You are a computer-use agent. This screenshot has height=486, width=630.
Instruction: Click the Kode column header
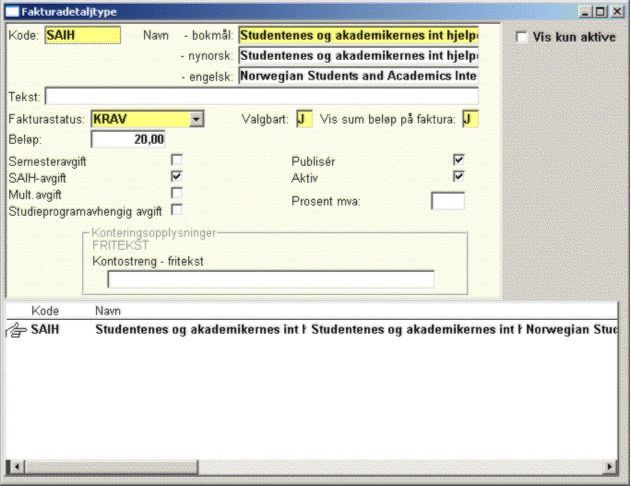tap(45, 311)
